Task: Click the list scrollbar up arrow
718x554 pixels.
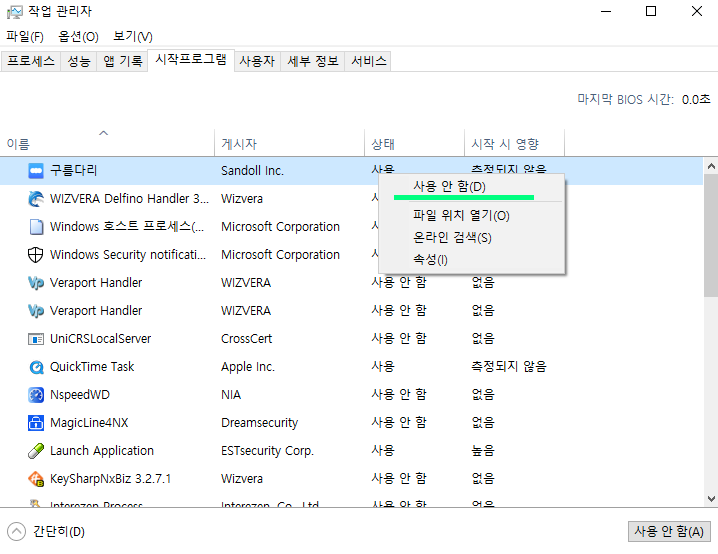Action: point(711,166)
